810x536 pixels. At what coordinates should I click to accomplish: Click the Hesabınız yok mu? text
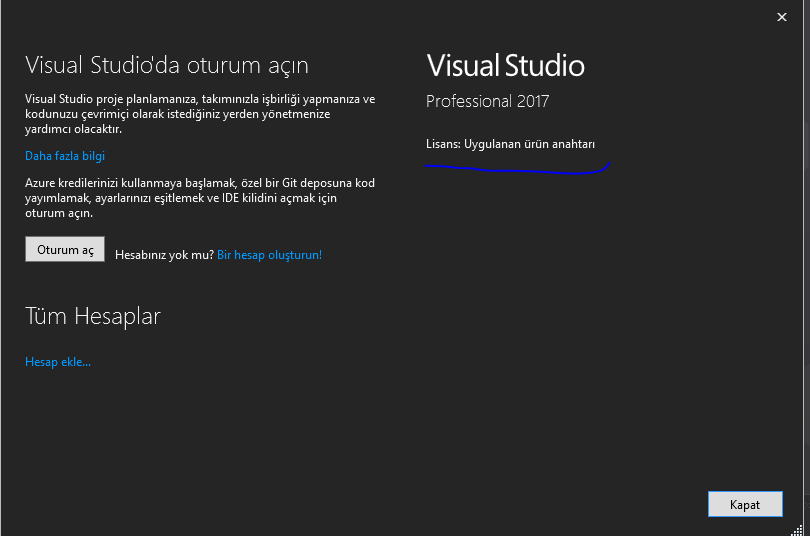[164, 255]
